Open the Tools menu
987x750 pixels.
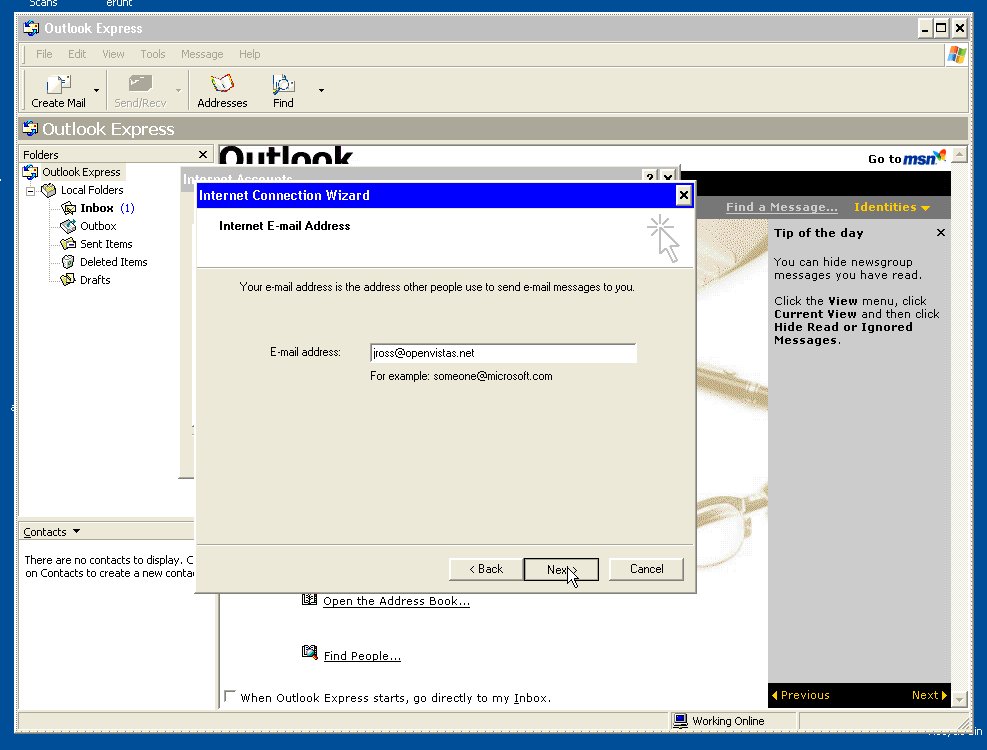coord(152,54)
